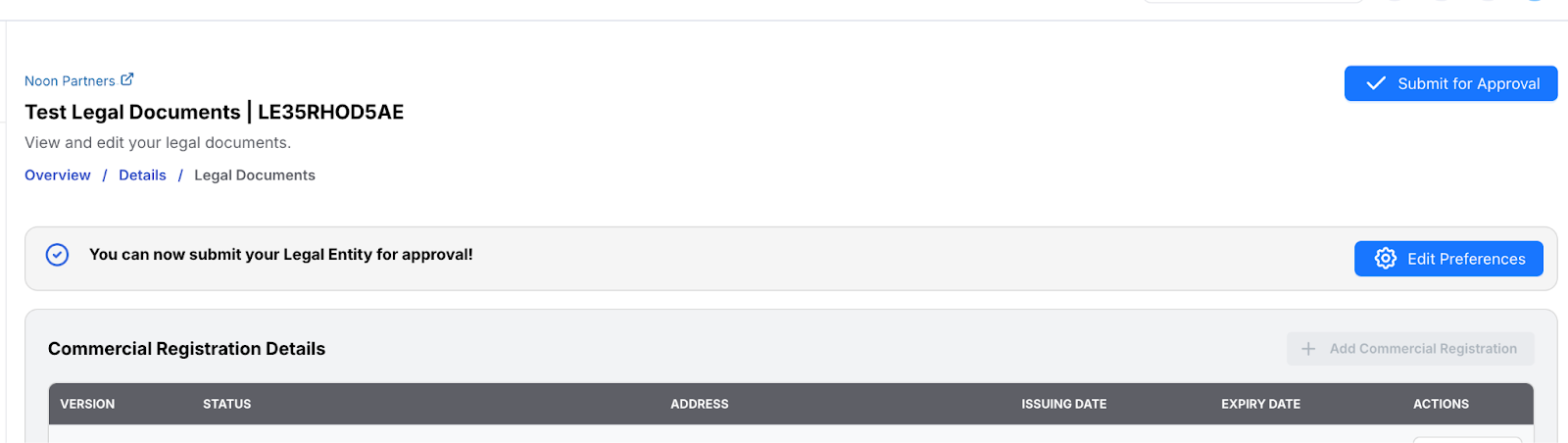This screenshot has width=1568, height=443.
Task: Click the VERSION column header
Action: (x=87, y=404)
